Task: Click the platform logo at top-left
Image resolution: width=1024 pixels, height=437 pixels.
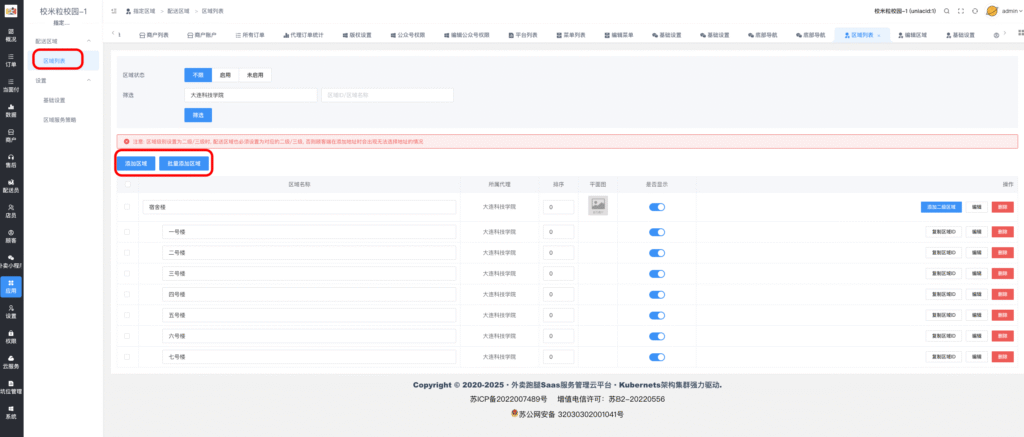Action: (x=11, y=11)
